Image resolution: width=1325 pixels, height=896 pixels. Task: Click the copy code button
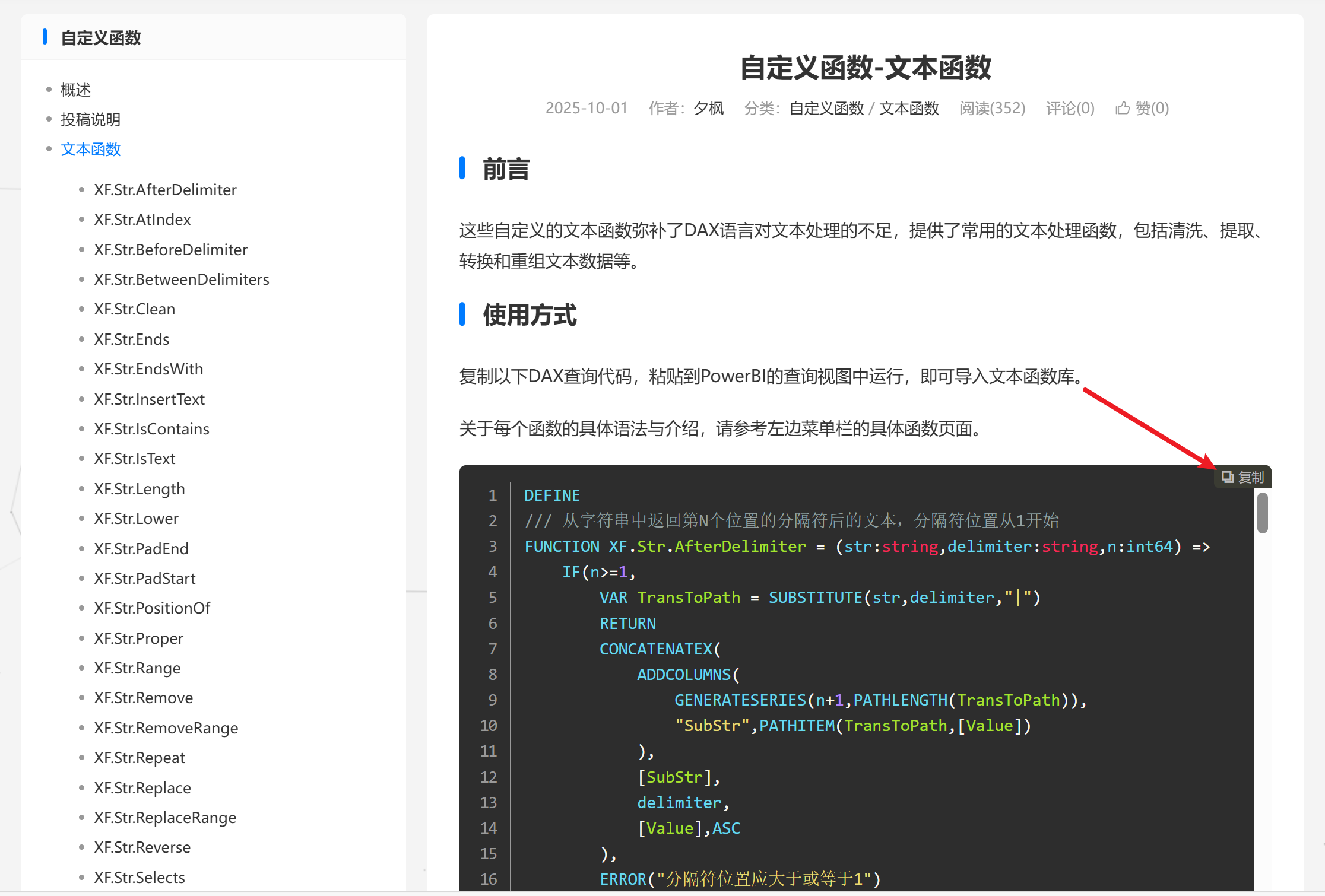[x=1243, y=477]
